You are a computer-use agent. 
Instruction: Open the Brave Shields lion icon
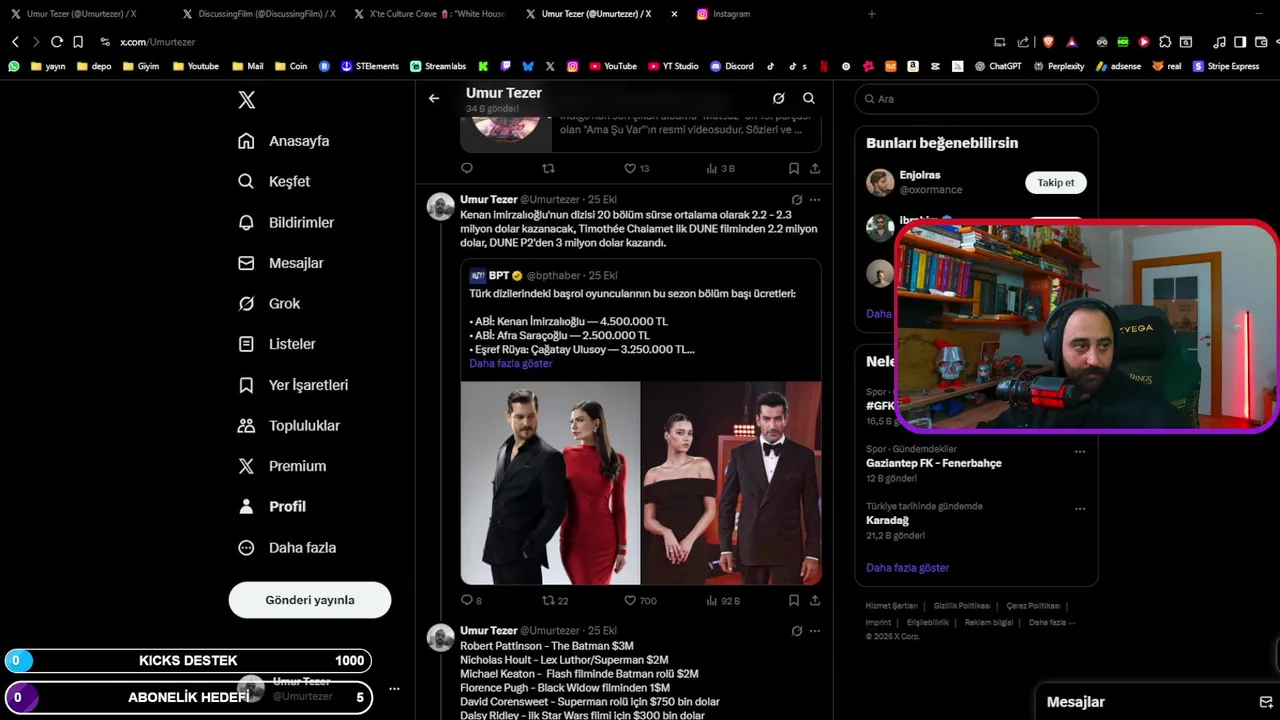[1048, 42]
